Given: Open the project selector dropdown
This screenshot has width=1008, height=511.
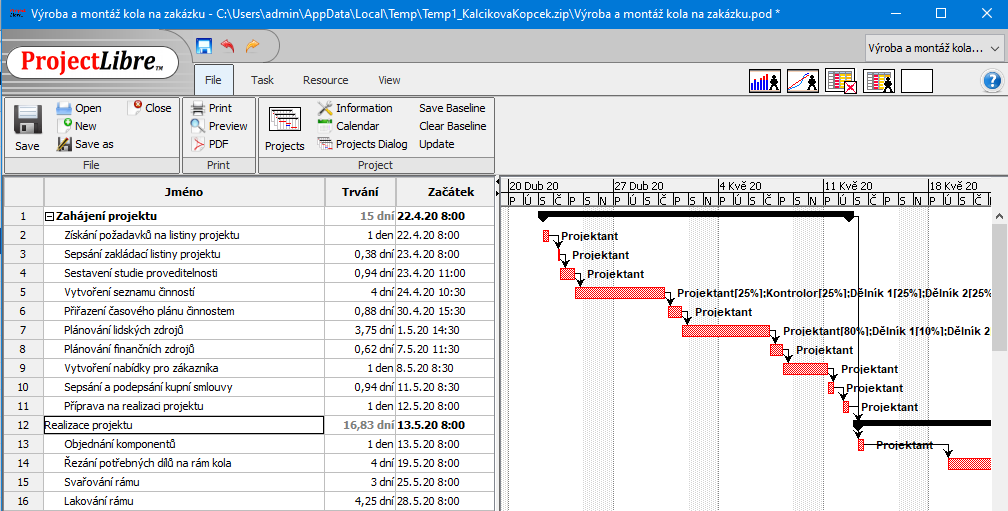Looking at the screenshot, I should click(934, 48).
